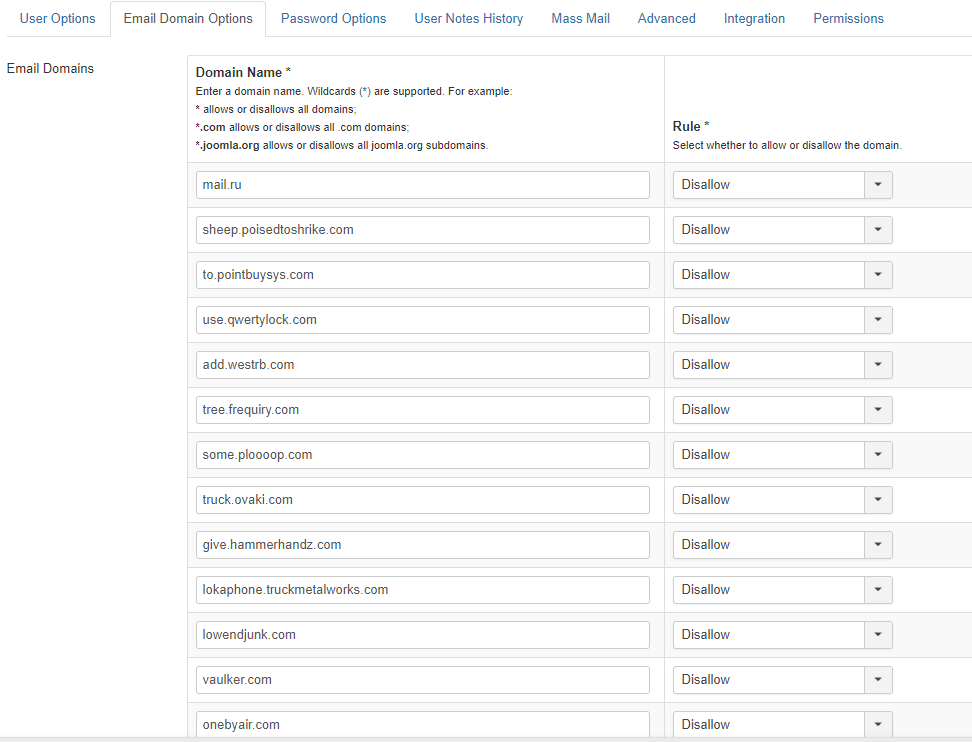This screenshot has width=972, height=742.
Task: Open the Rule dropdown for sheep.poisedtoshrike.com
Action: 782,230
